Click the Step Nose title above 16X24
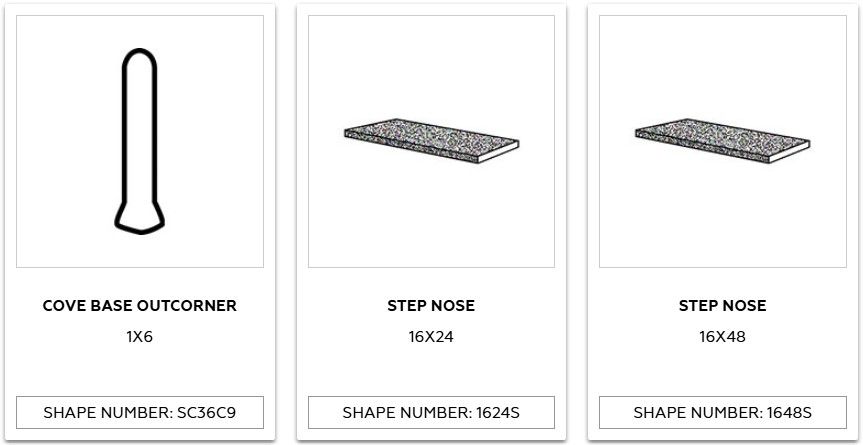863x445 pixels. coord(431,306)
